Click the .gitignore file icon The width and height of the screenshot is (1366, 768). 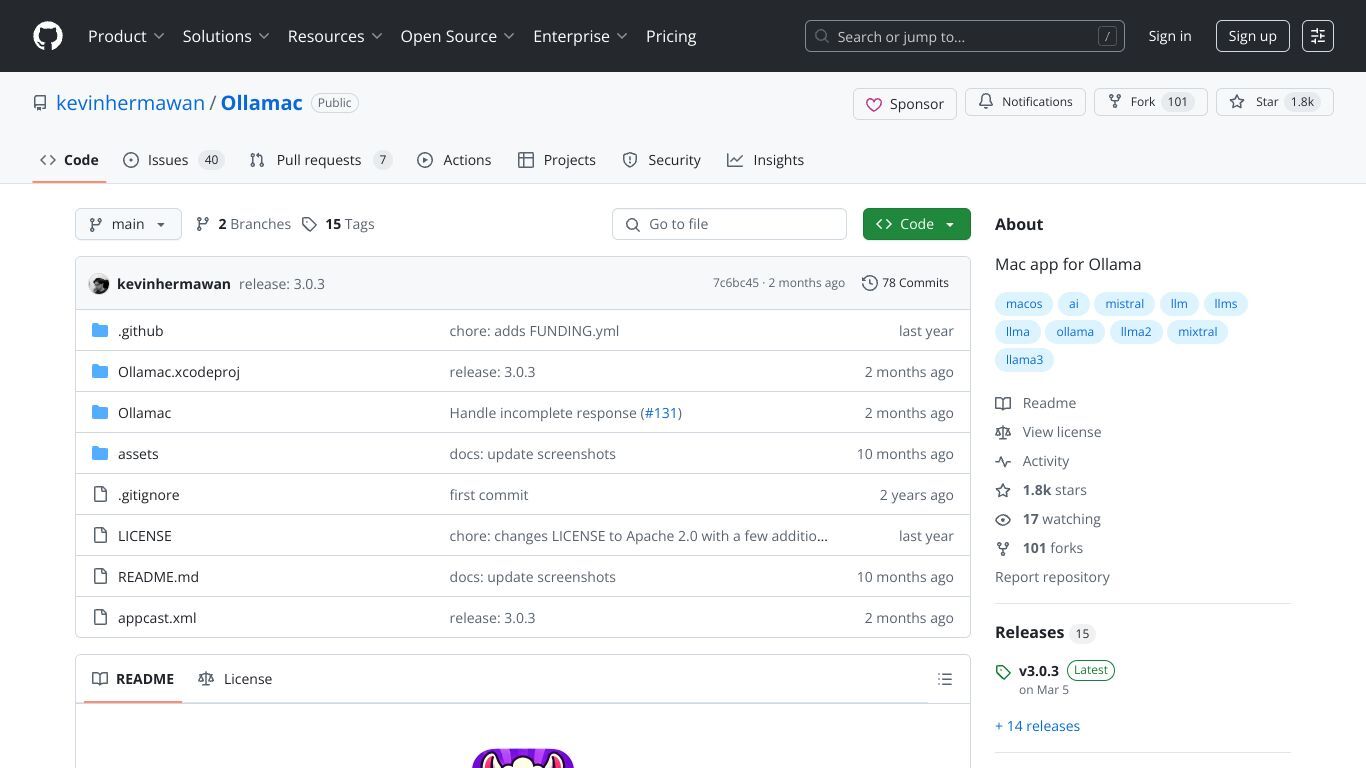100,495
